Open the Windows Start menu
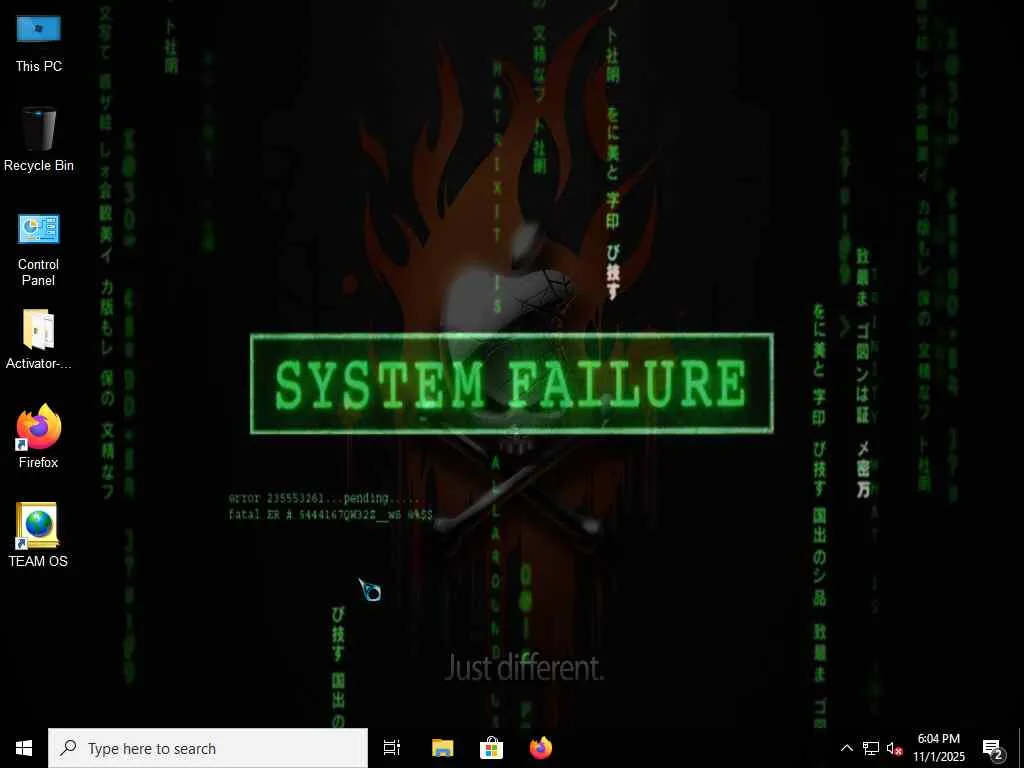The image size is (1024, 768). tap(24, 748)
